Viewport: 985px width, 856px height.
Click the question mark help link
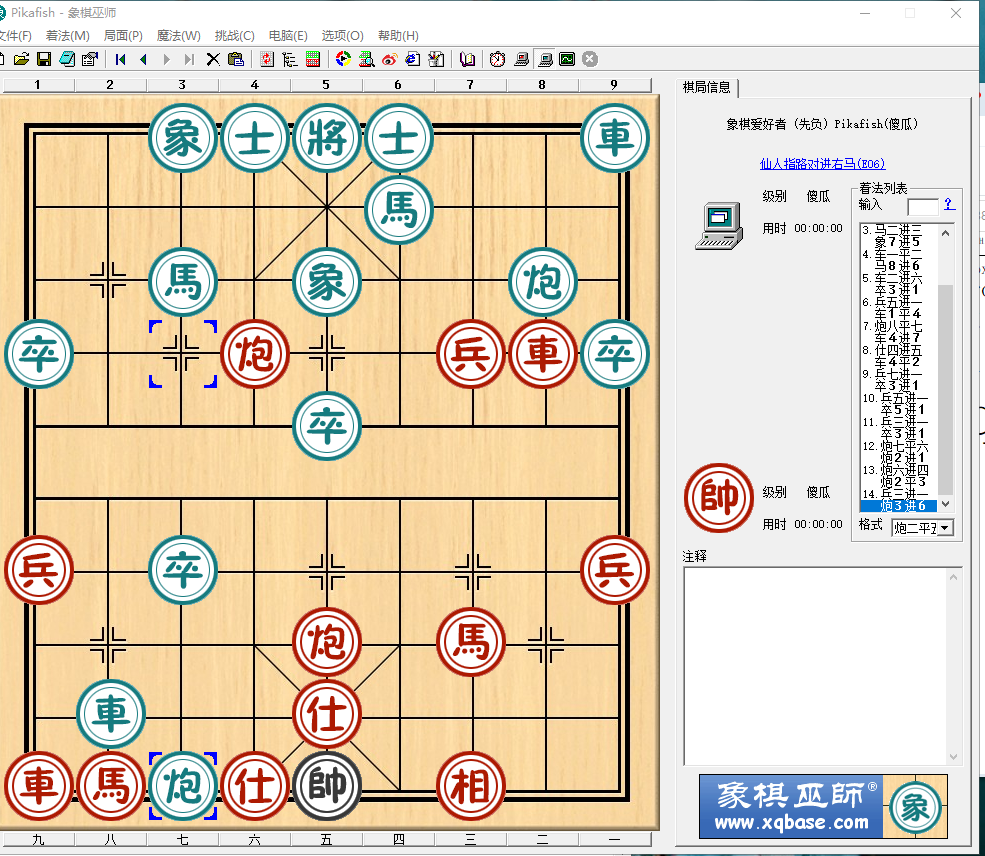[949, 204]
